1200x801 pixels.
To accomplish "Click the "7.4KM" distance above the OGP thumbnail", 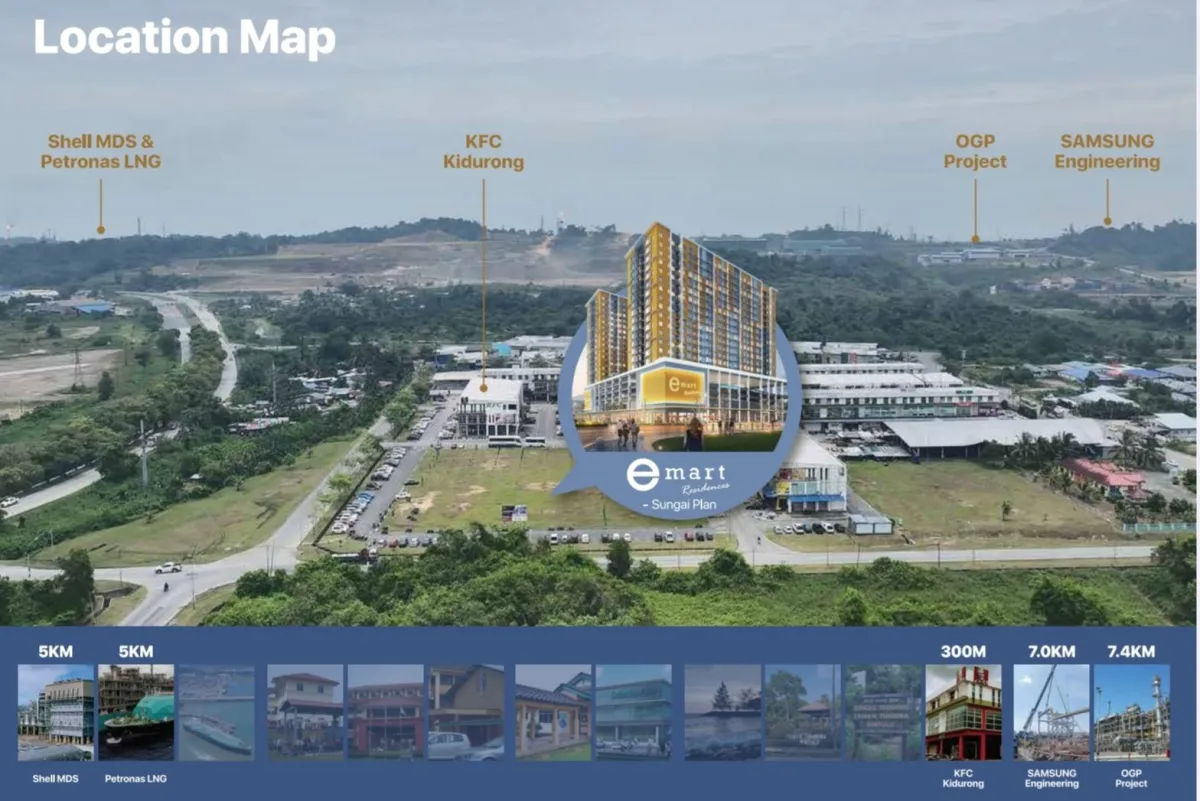I will tap(1131, 651).
